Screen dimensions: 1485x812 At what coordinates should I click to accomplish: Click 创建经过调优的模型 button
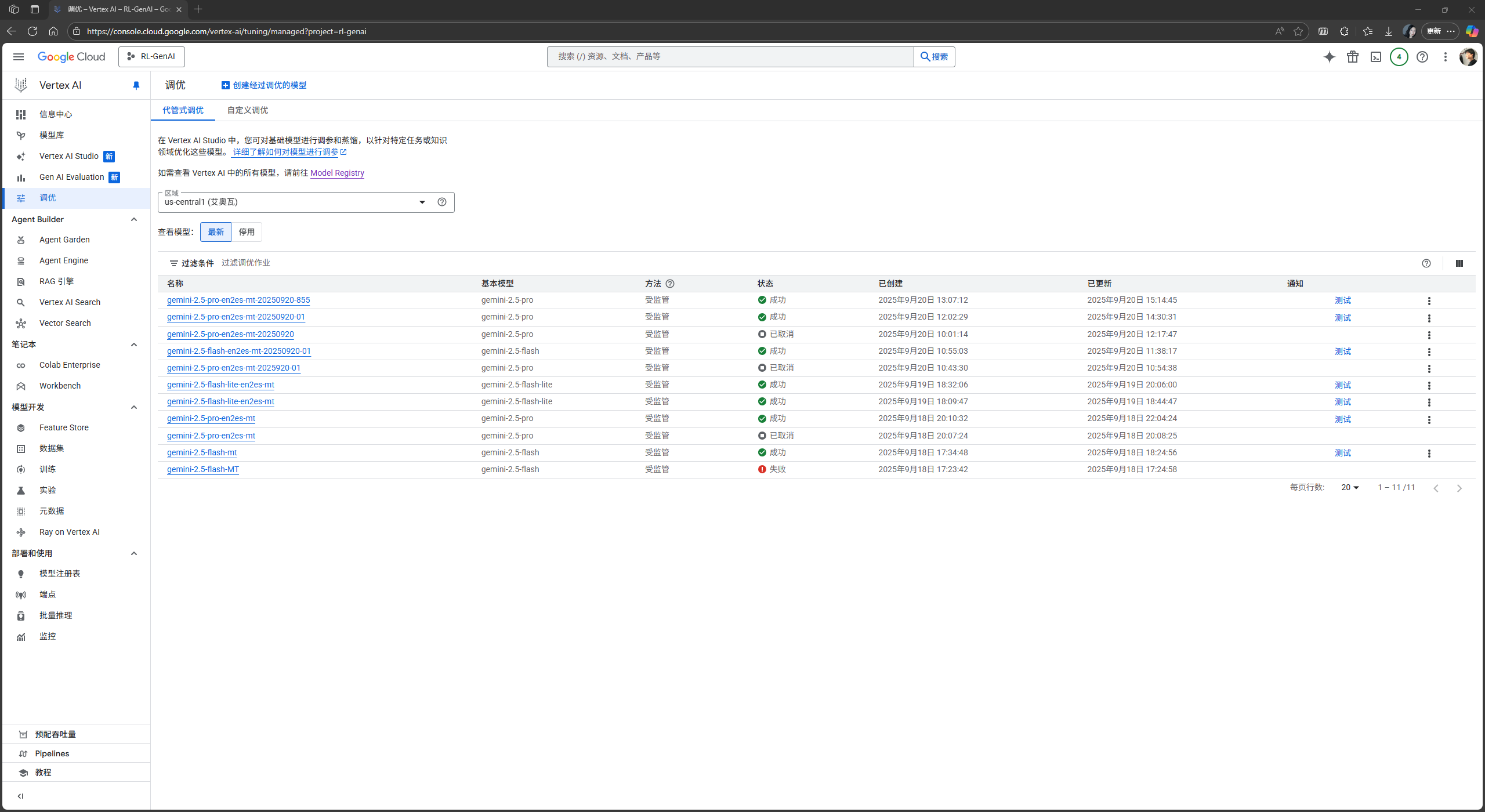tap(264, 85)
